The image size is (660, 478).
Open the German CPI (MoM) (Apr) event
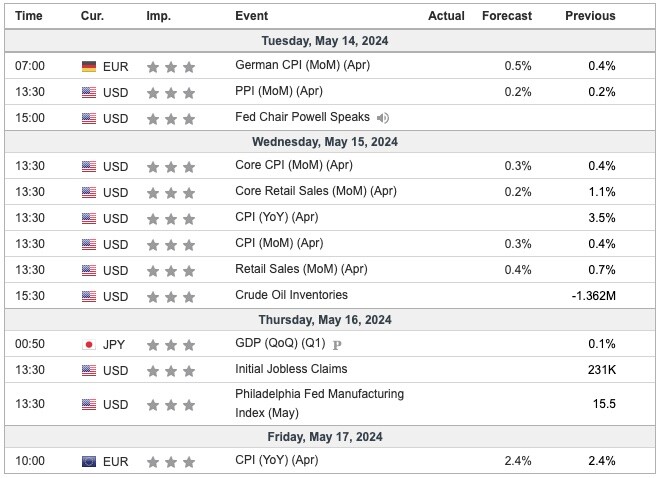click(303, 65)
